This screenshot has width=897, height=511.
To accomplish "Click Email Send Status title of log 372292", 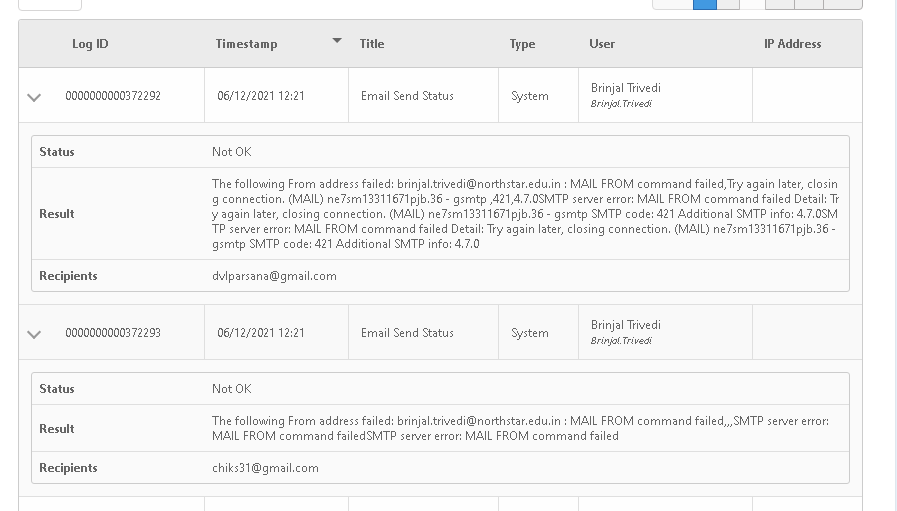I will pos(407,96).
